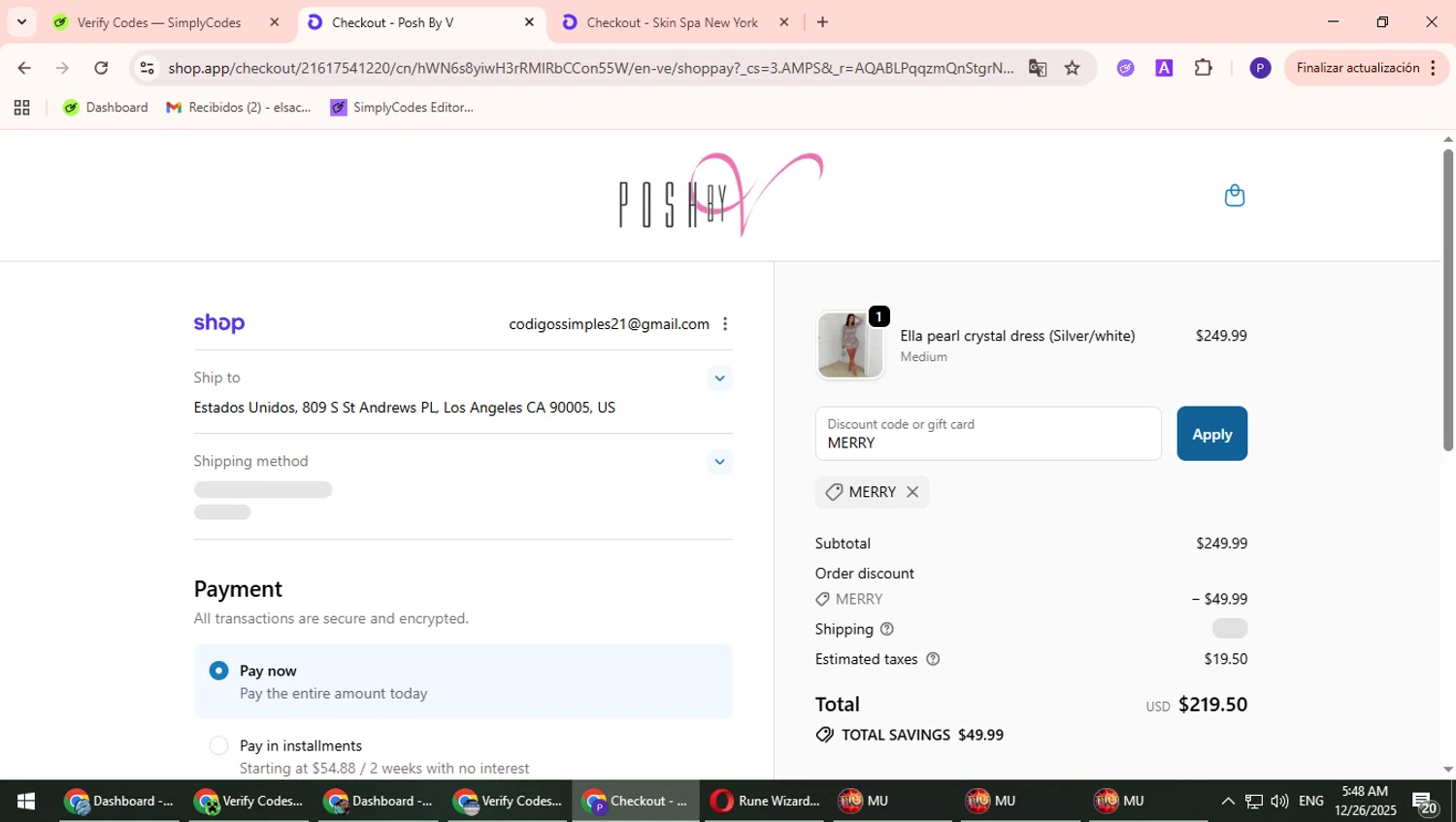This screenshot has height=822, width=1456.
Task: Click the purple swirl extension icon
Action: tap(1125, 68)
